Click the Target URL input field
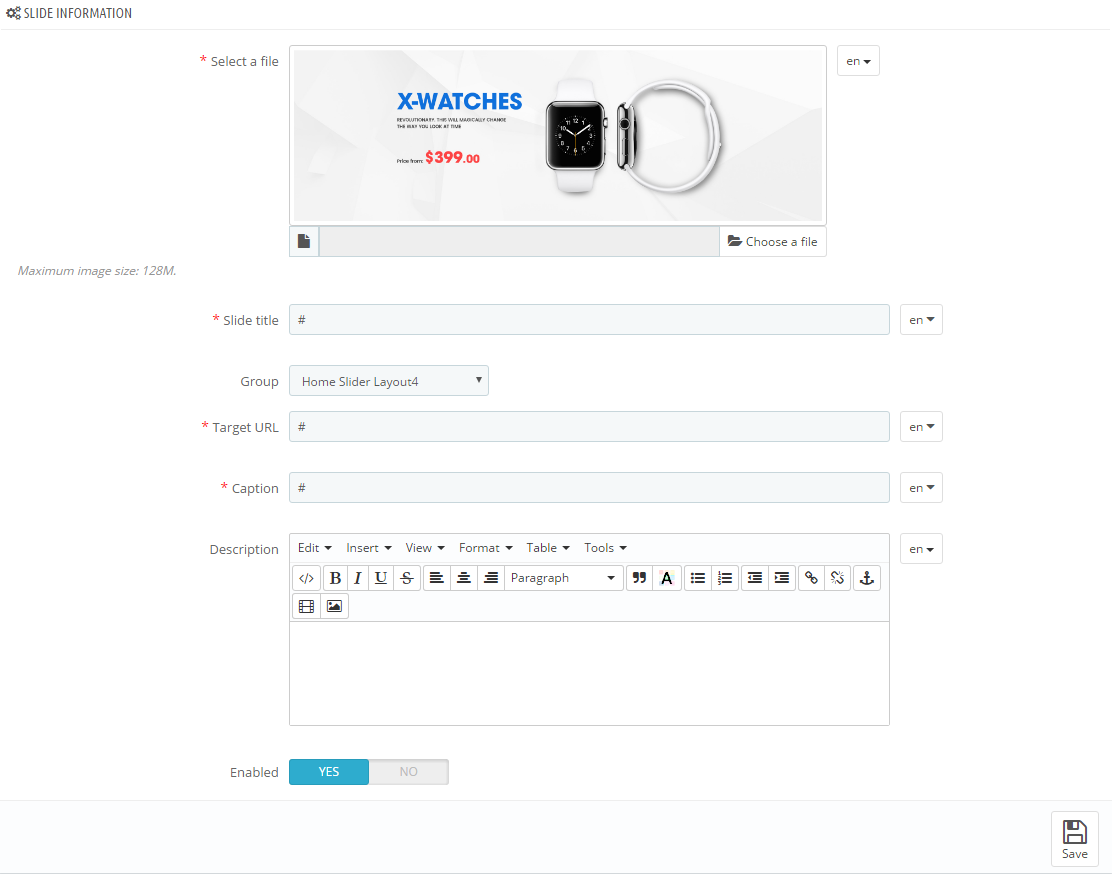 click(x=589, y=427)
